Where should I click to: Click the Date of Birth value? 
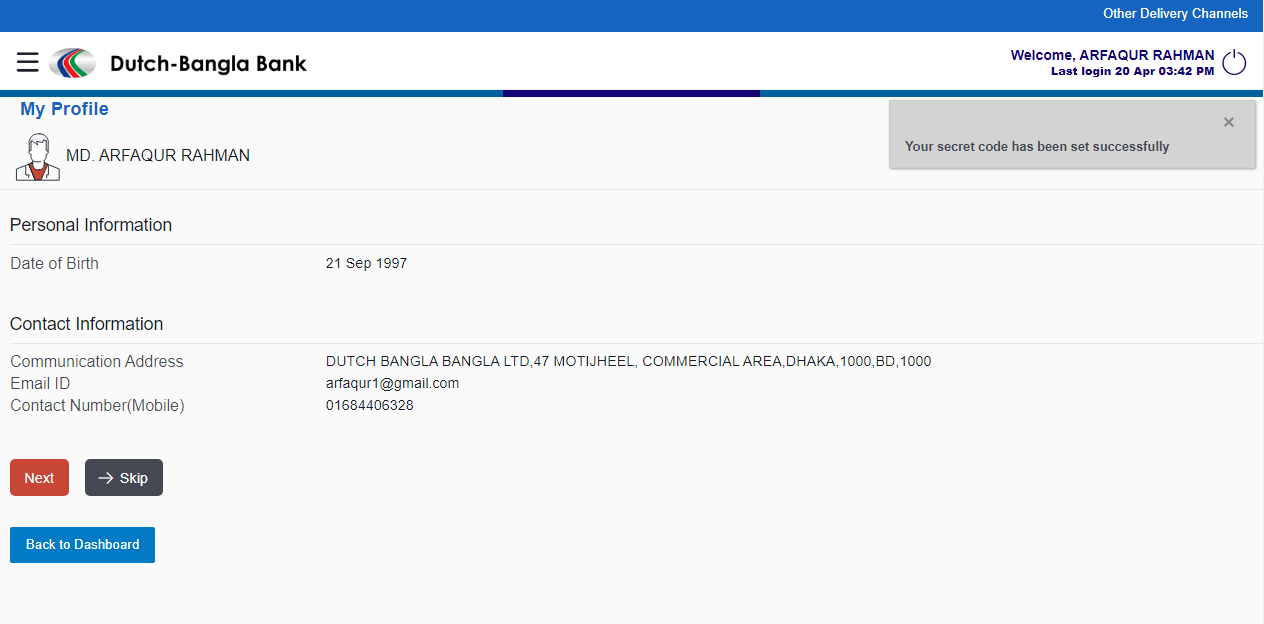[366, 264]
